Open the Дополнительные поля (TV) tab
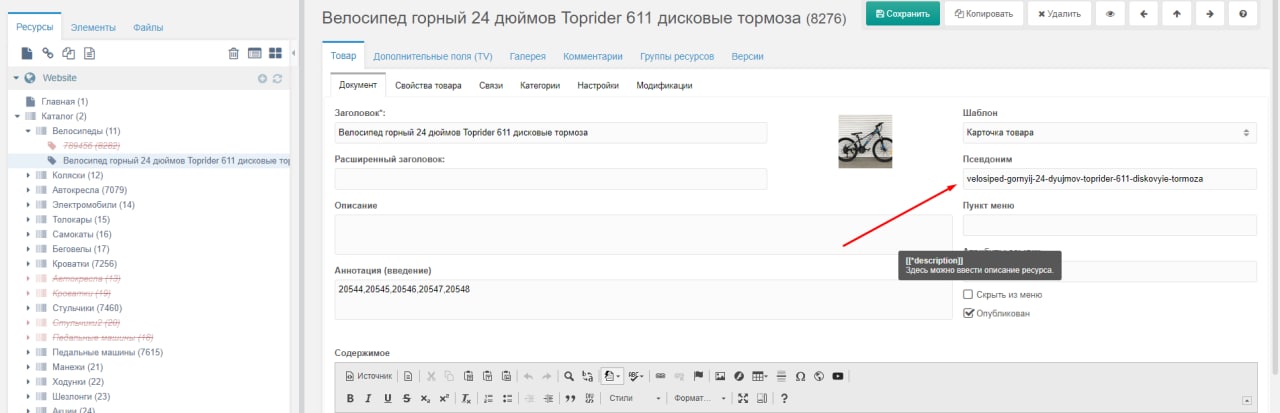The width and height of the screenshot is (1280, 413). 432,57
